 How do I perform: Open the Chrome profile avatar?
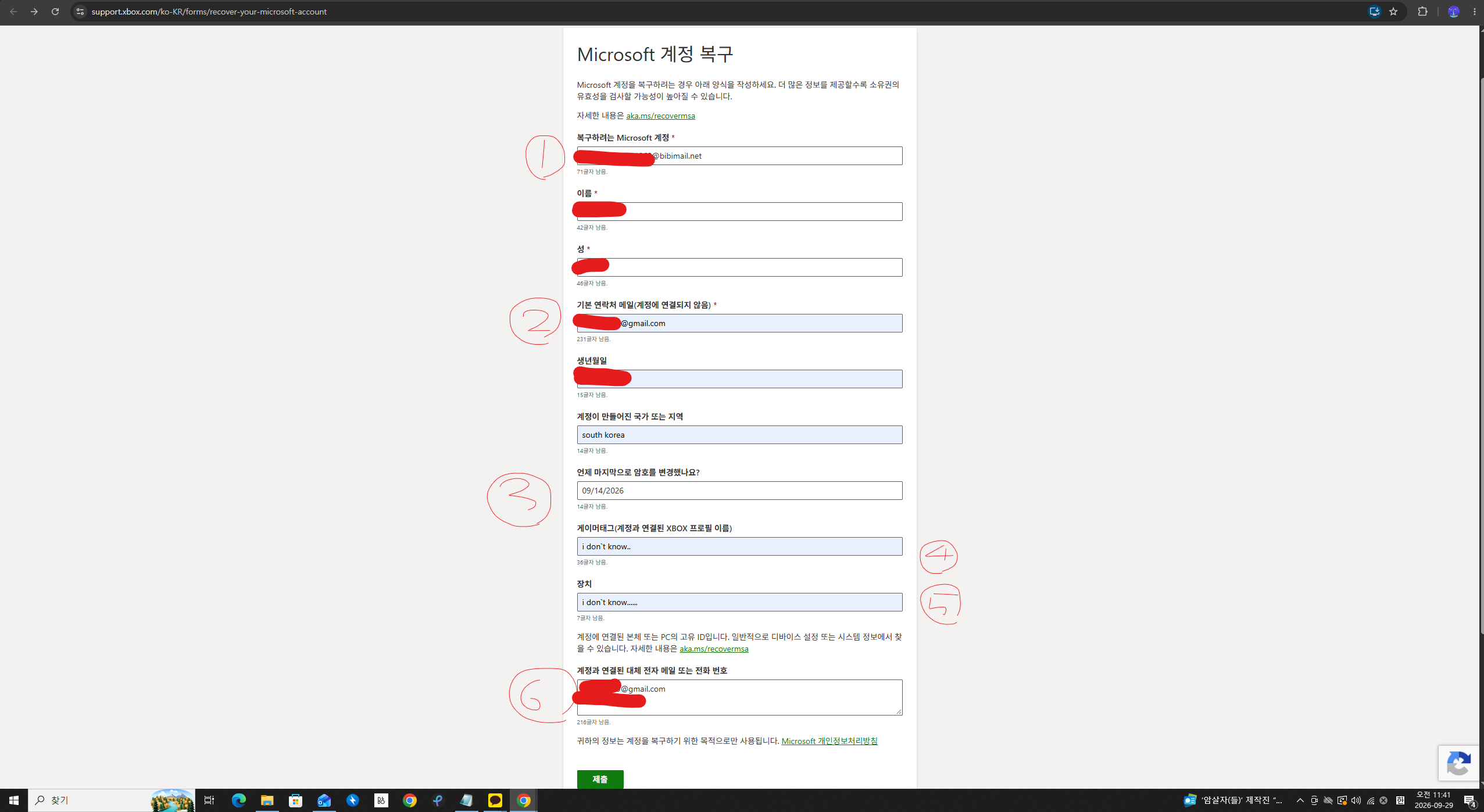pos(1454,12)
